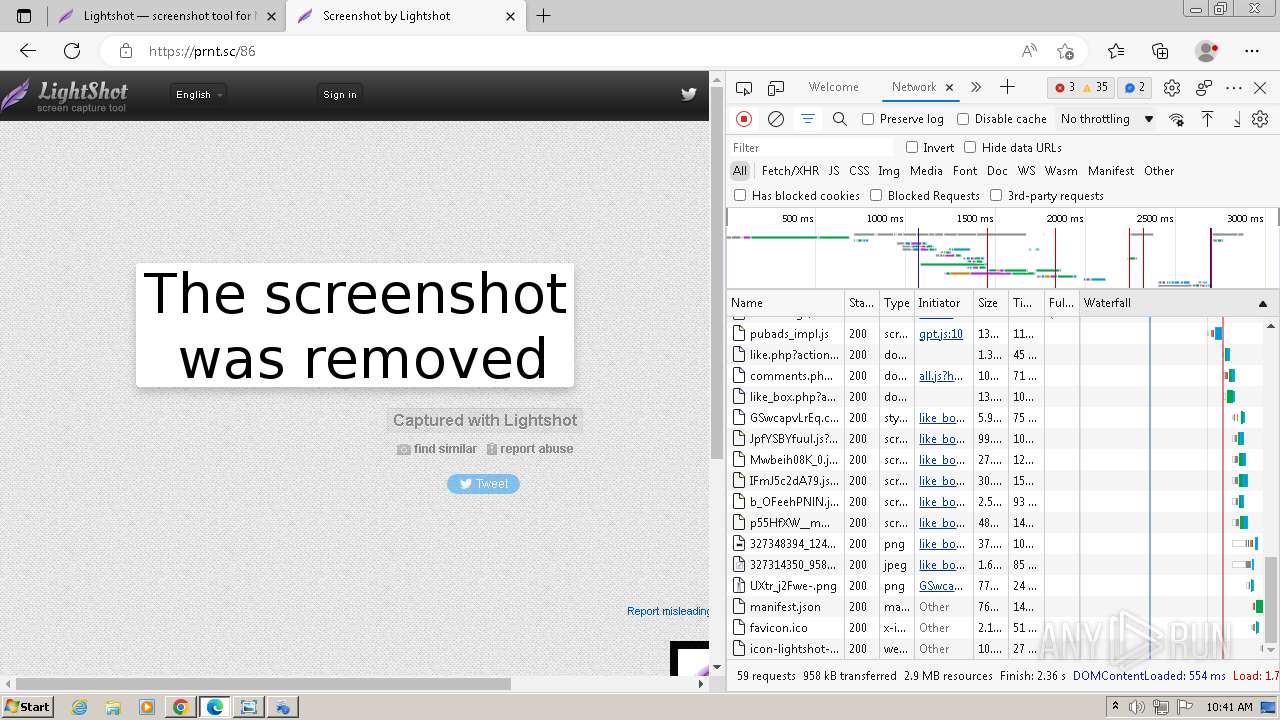The height and width of the screenshot is (720, 1280).
Task: Stop recording network log
Action: (x=744, y=119)
